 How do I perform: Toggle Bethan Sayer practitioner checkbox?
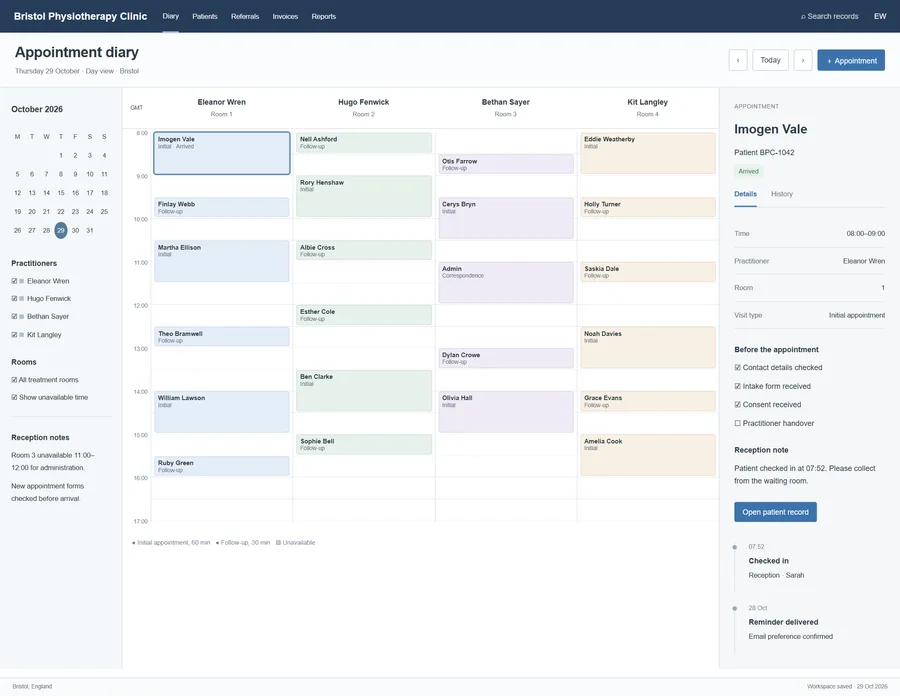(x=14, y=316)
